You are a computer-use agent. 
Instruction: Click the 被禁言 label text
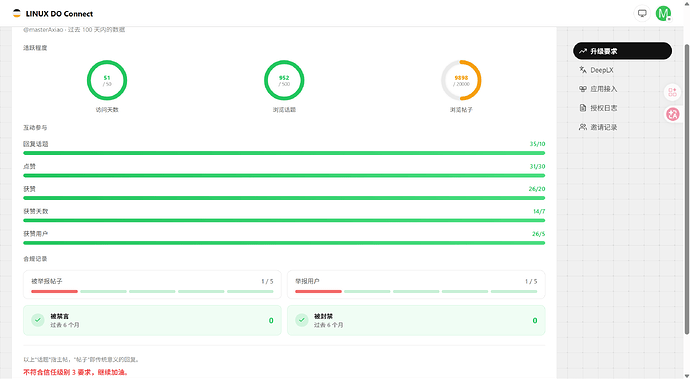click(x=59, y=316)
